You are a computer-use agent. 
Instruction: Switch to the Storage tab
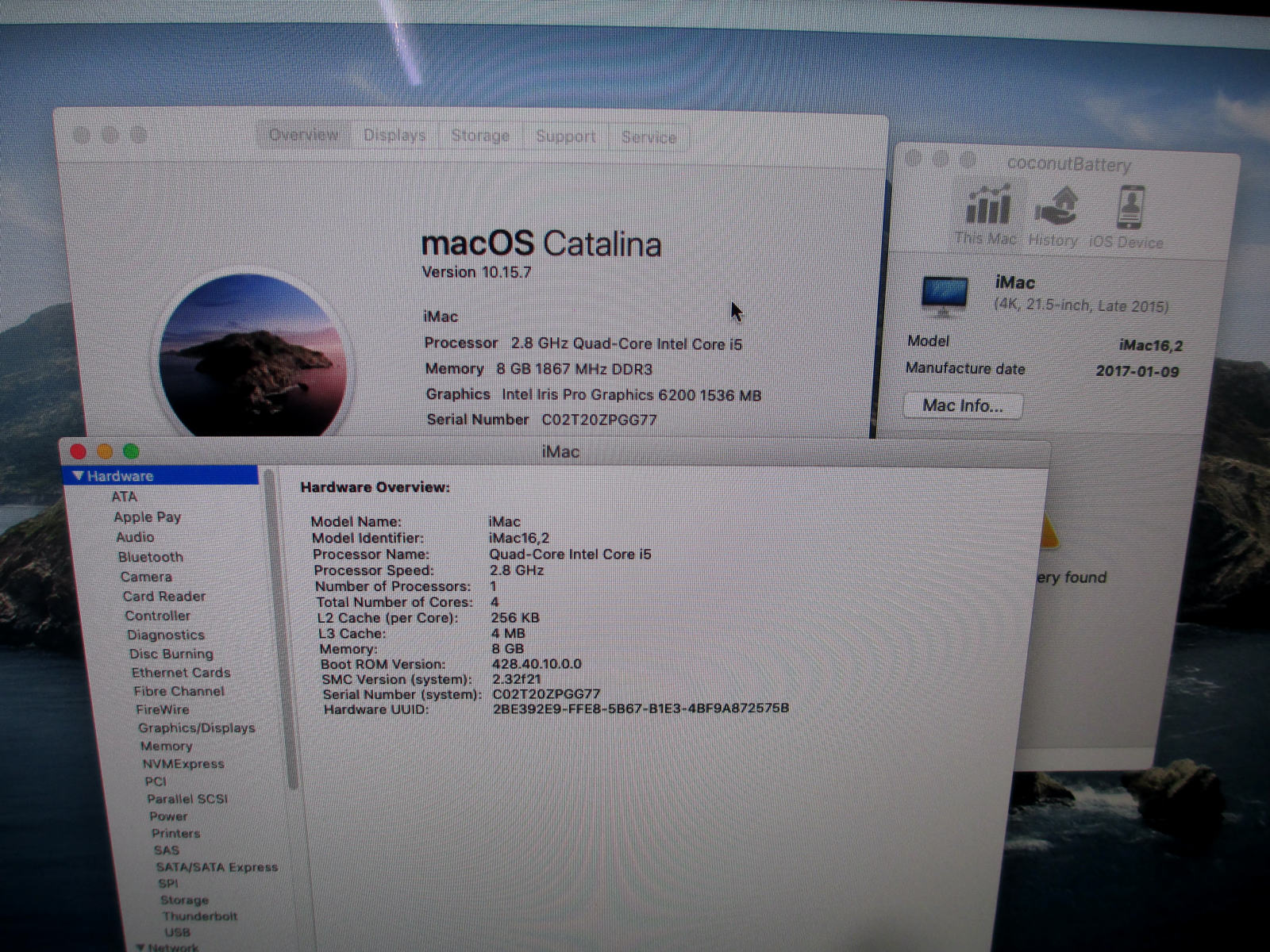[480, 136]
